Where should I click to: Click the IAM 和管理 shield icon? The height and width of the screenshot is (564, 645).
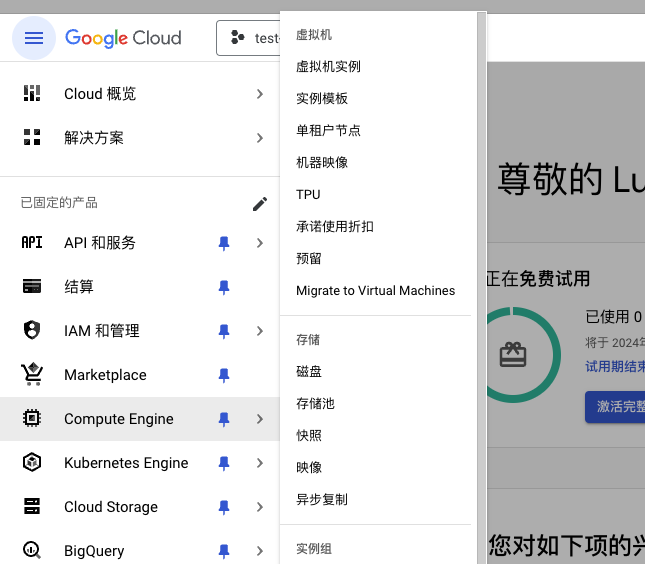32,330
